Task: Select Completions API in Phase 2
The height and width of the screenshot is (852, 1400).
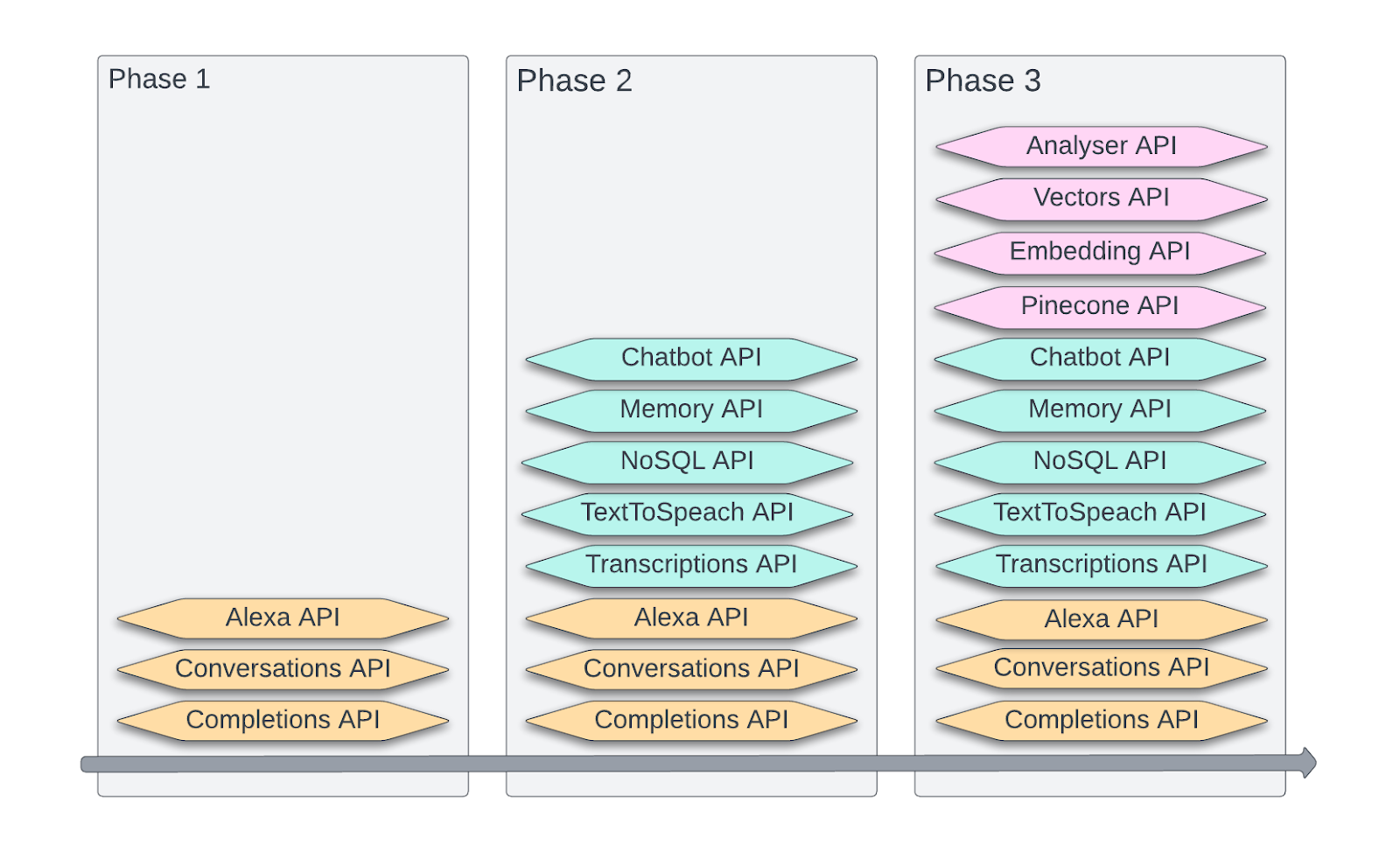Action: coord(691,721)
